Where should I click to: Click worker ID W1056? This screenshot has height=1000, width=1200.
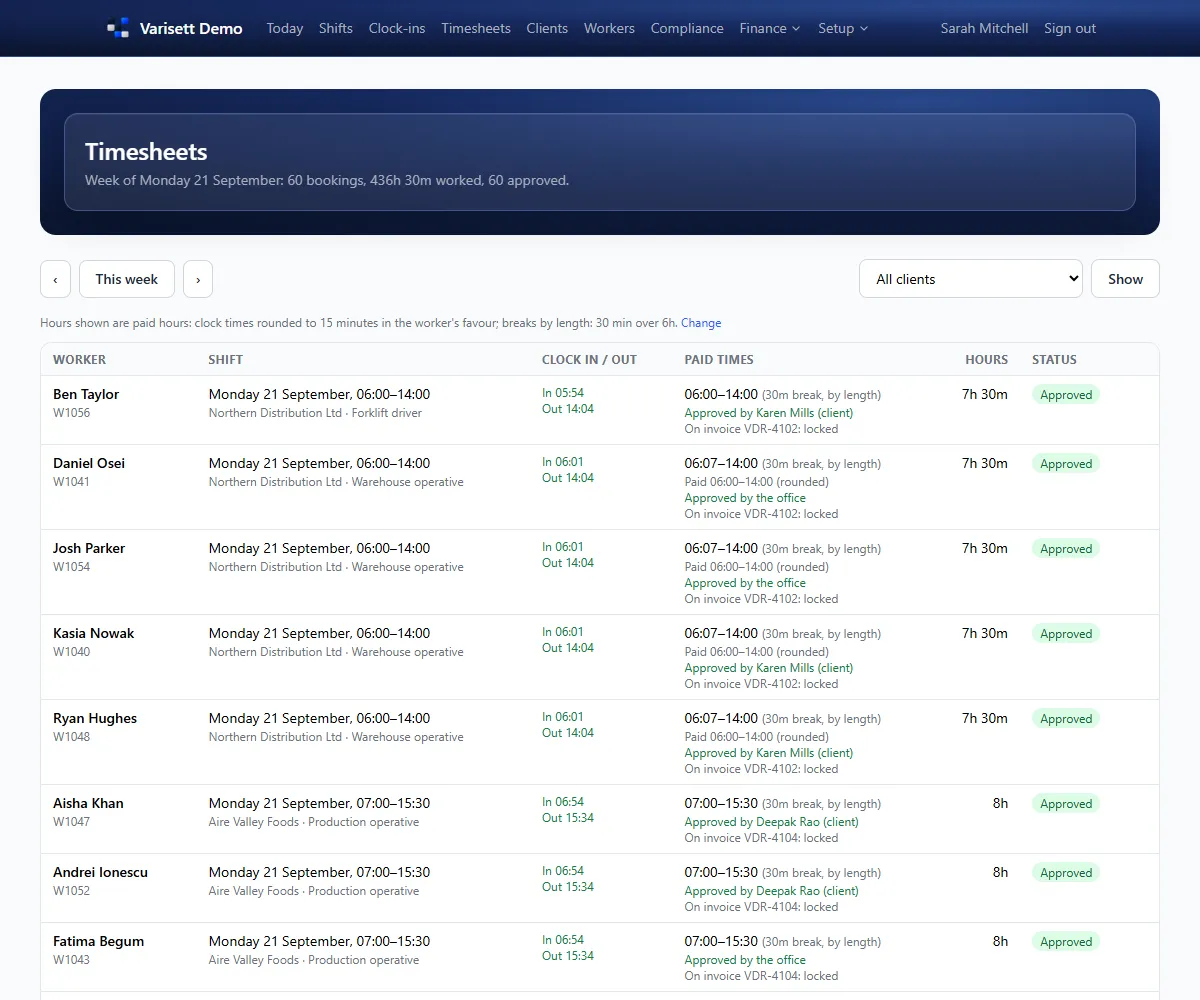pos(71,413)
